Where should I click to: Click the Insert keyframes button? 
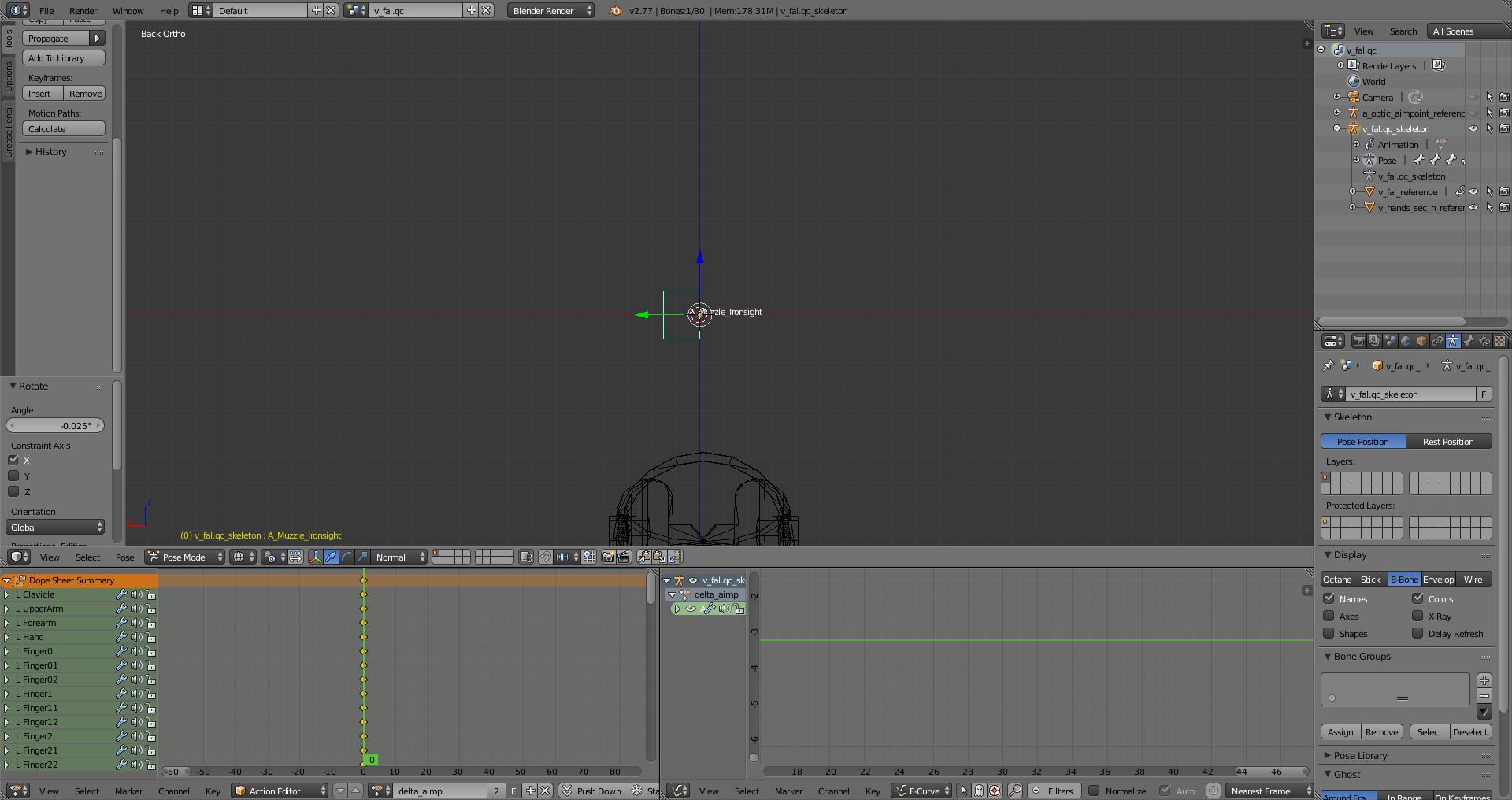pyautogui.click(x=39, y=93)
